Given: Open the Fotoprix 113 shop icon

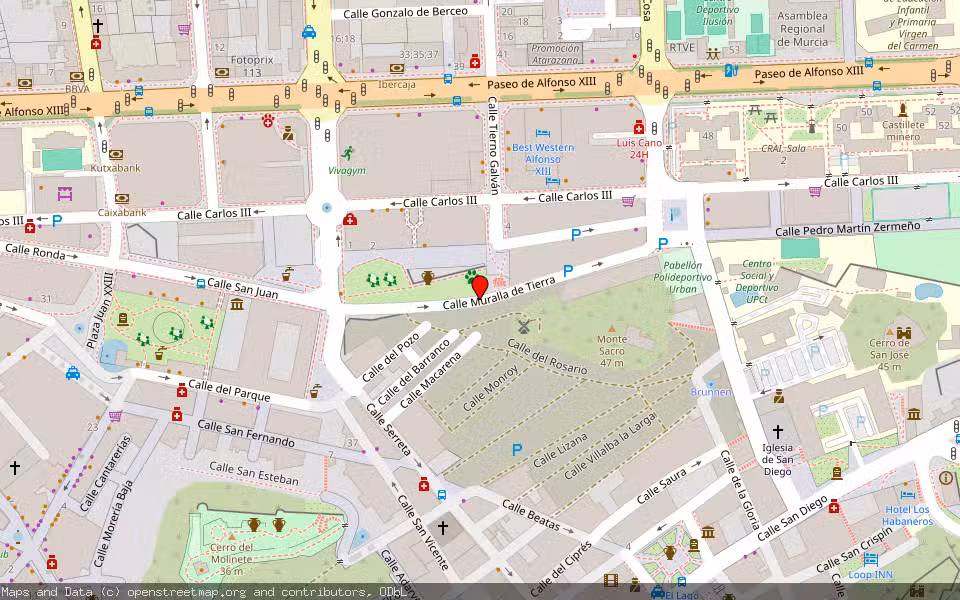Looking at the screenshot, I should point(222,72).
